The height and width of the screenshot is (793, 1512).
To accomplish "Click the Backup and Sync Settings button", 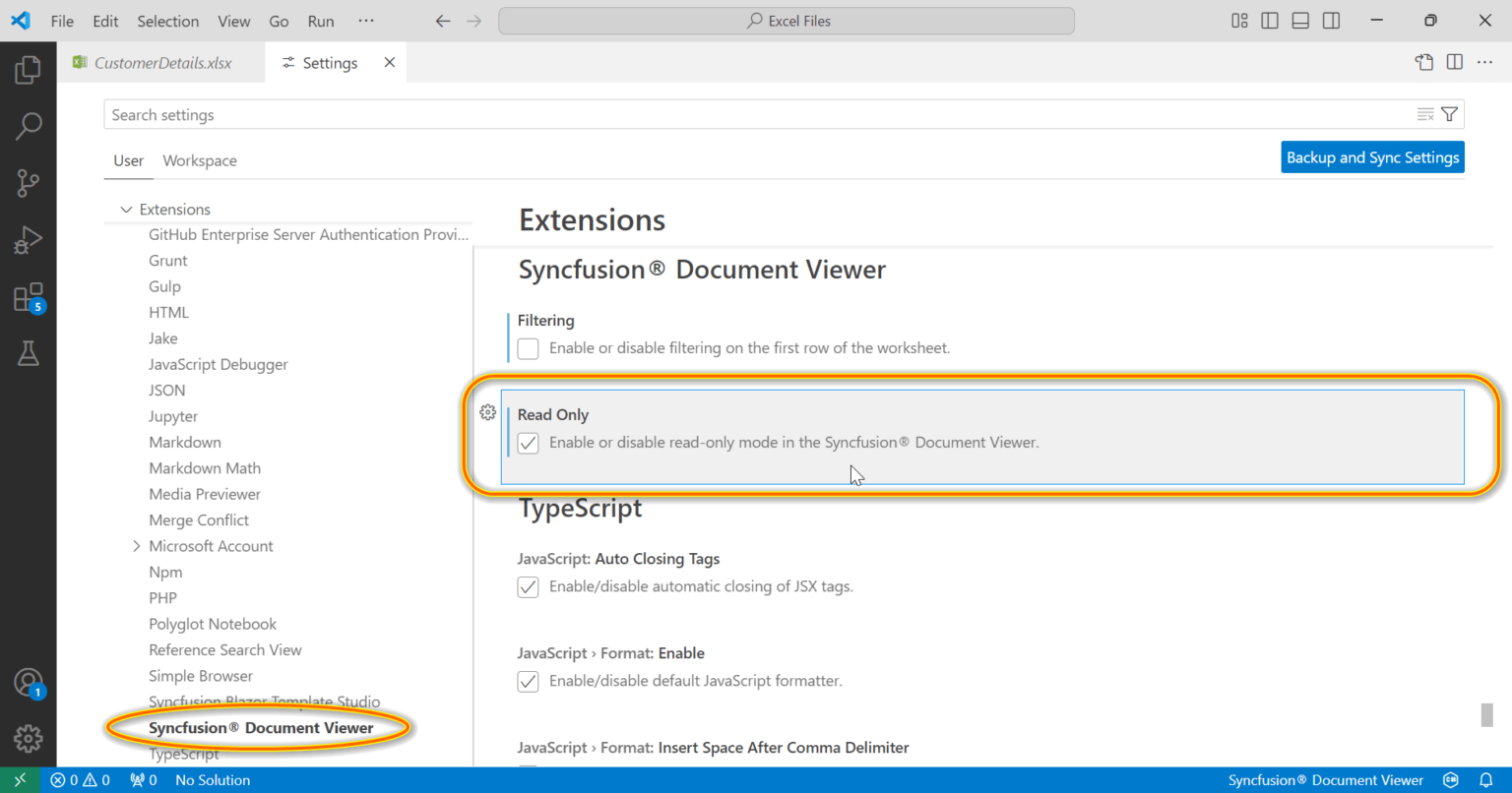I will coord(1372,156).
